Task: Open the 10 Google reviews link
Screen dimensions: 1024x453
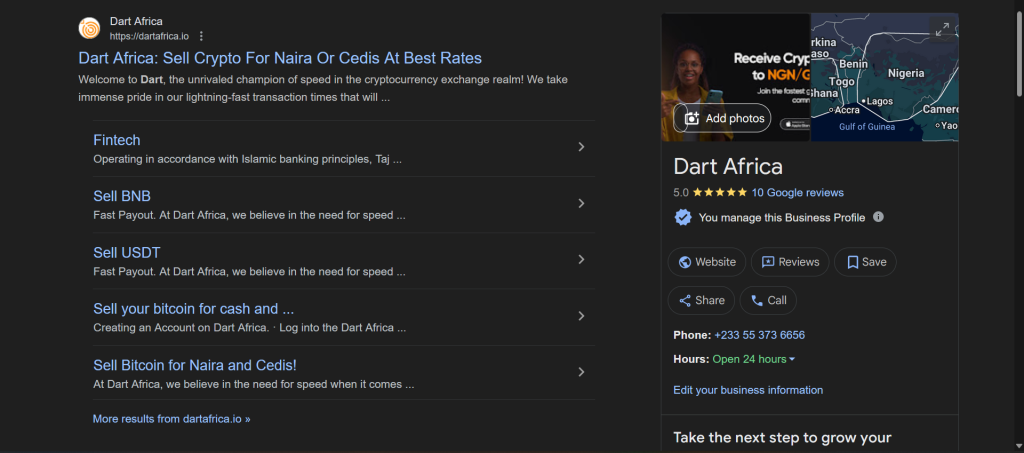Action: (797, 192)
